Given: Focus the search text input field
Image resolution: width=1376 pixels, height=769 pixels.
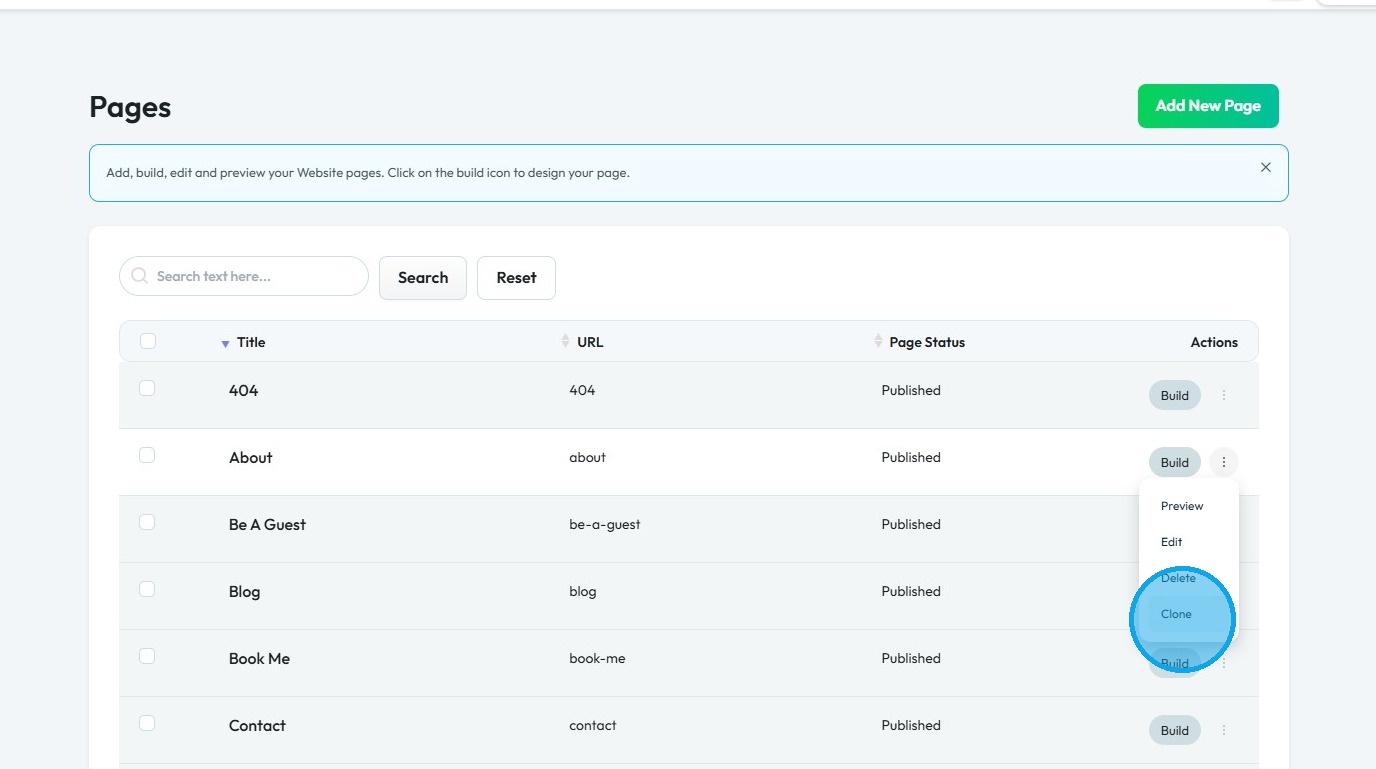Looking at the screenshot, I should coord(255,276).
